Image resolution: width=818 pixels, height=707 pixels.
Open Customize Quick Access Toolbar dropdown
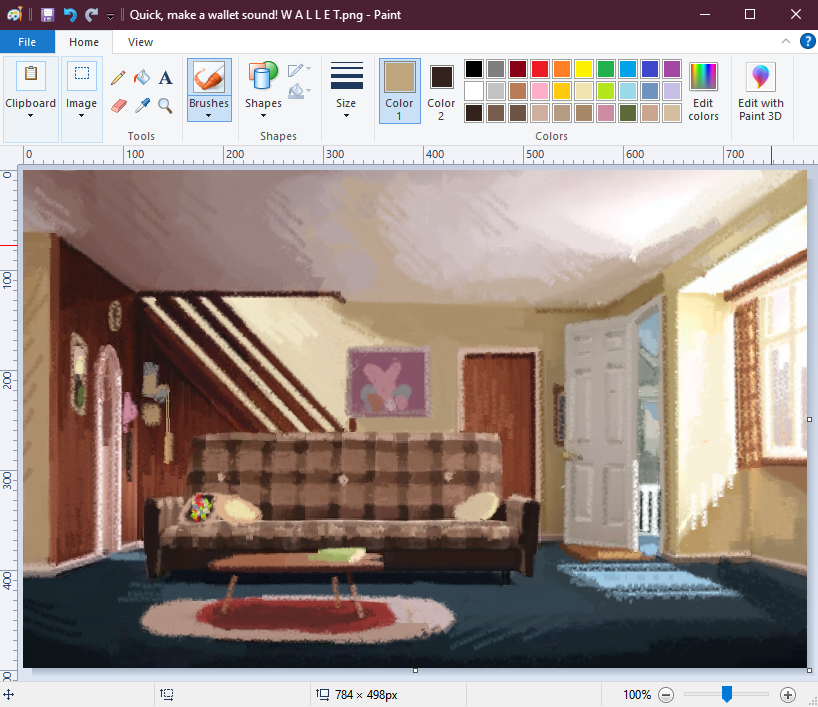pyautogui.click(x=111, y=16)
